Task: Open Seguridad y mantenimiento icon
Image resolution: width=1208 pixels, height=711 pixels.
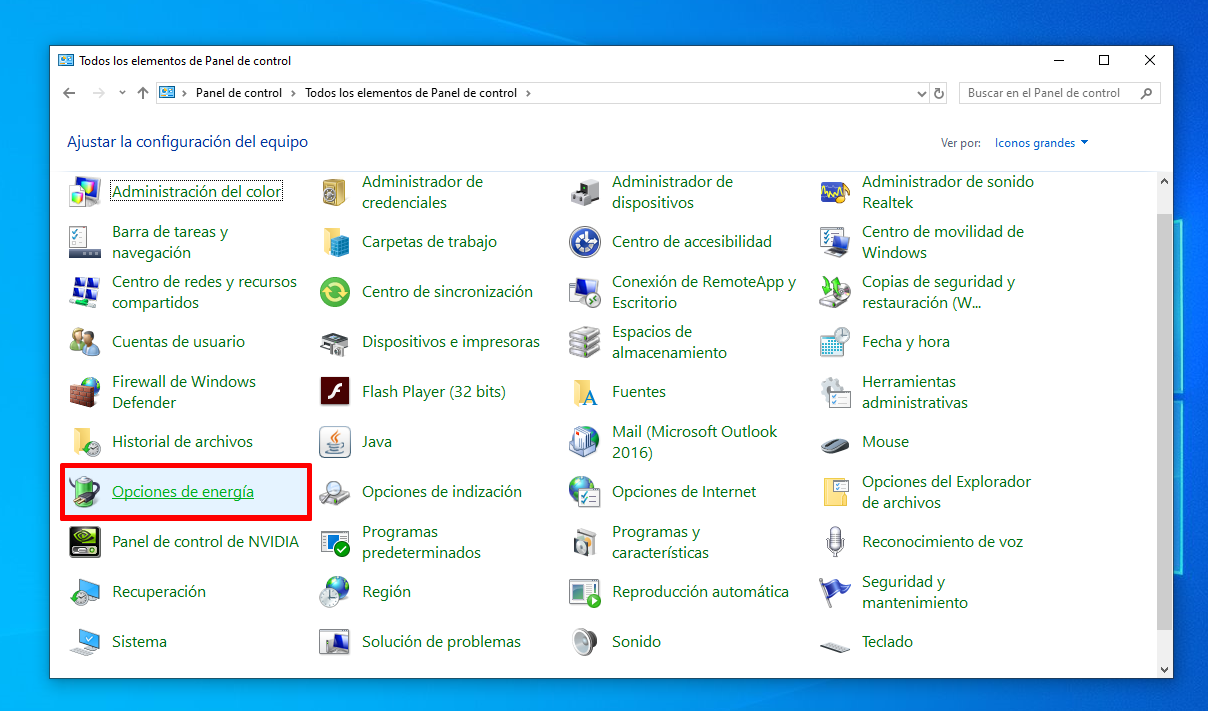Action: (834, 591)
